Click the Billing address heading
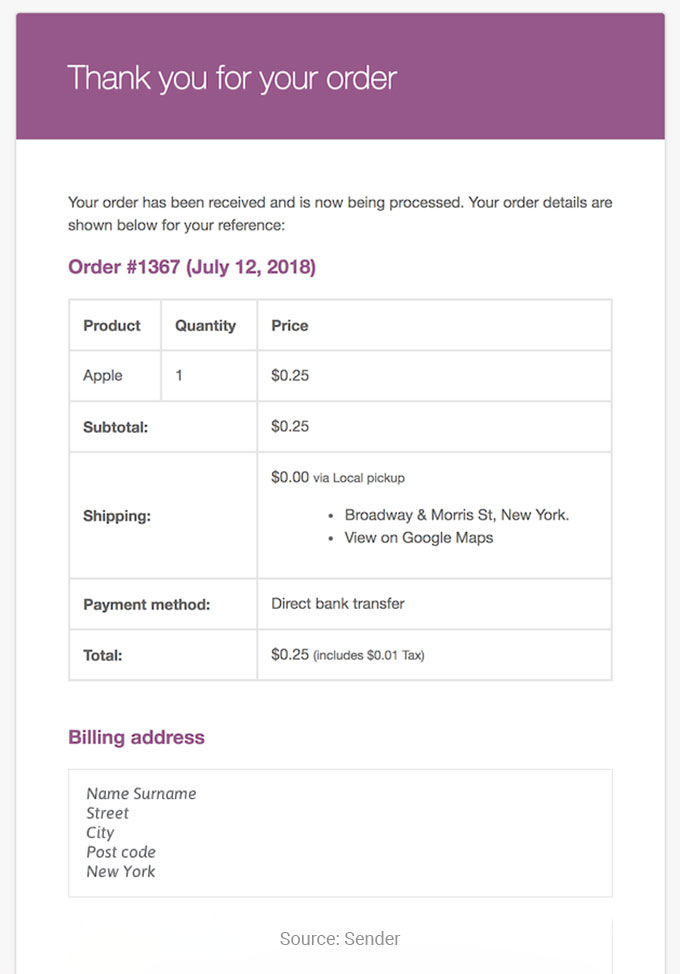The width and height of the screenshot is (680, 974). pos(137,737)
